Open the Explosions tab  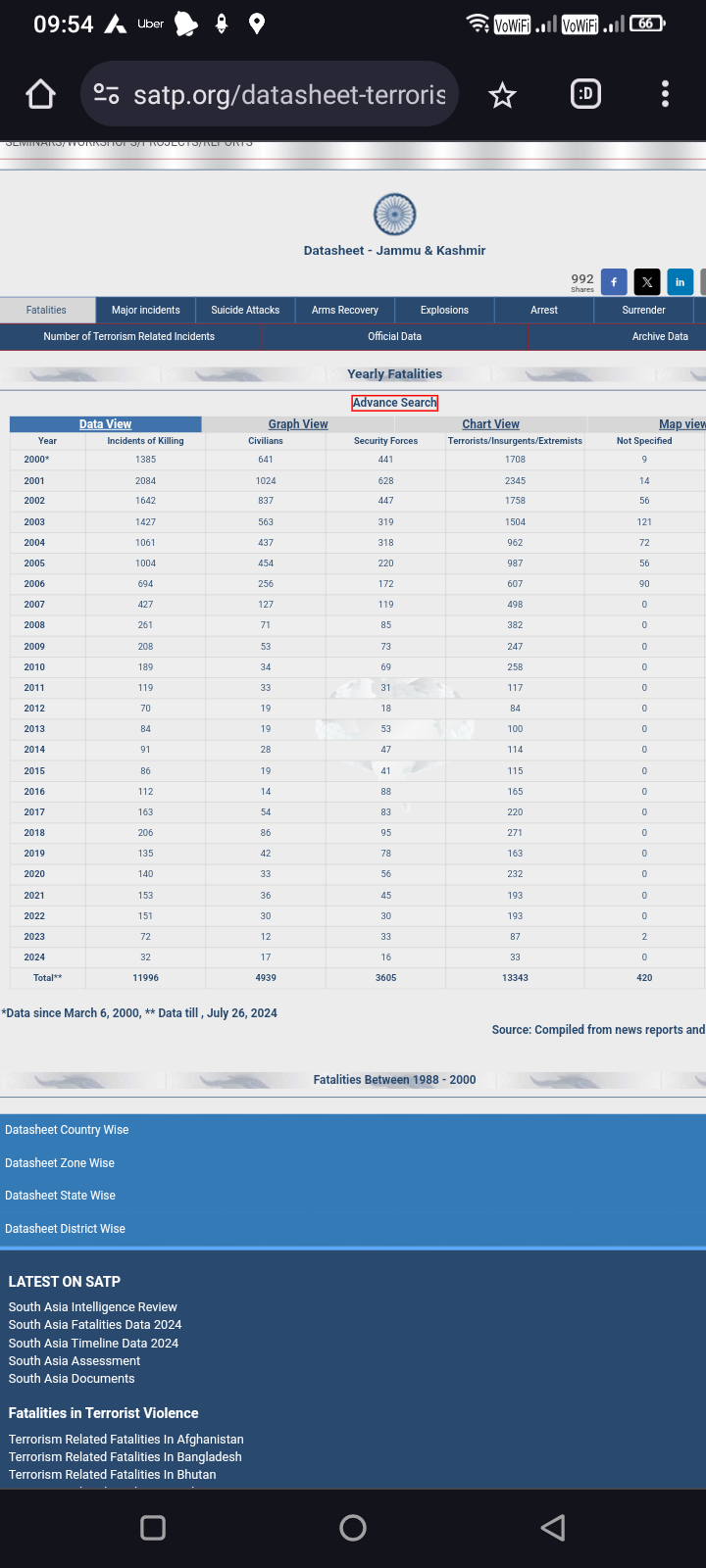point(444,310)
